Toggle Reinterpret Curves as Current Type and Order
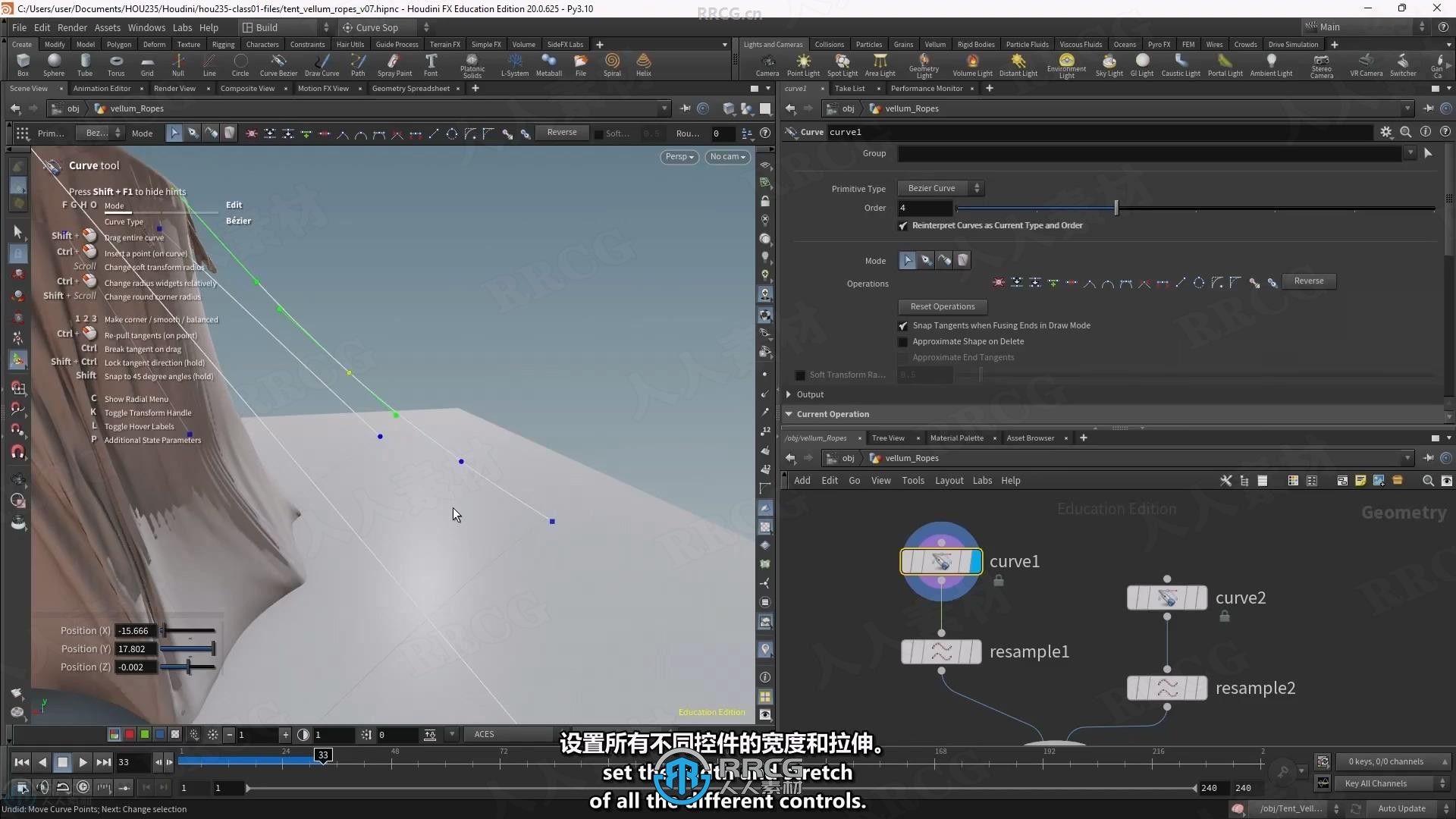 pyautogui.click(x=903, y=226)
